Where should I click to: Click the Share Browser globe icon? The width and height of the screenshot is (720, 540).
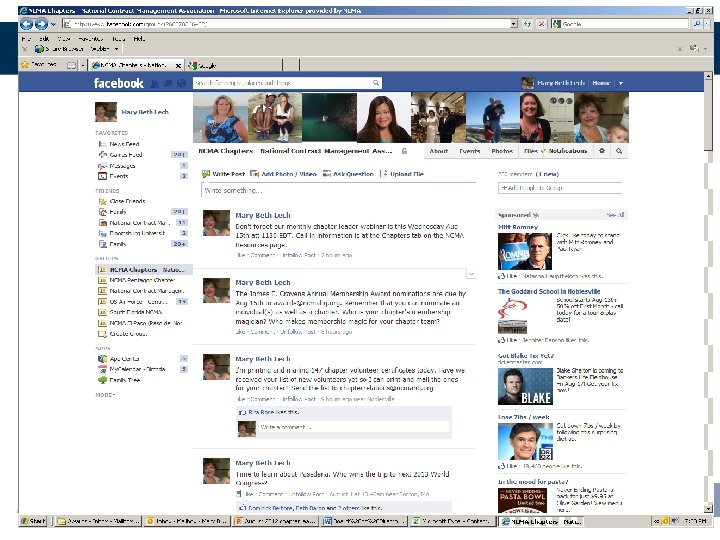pos(39,49)
